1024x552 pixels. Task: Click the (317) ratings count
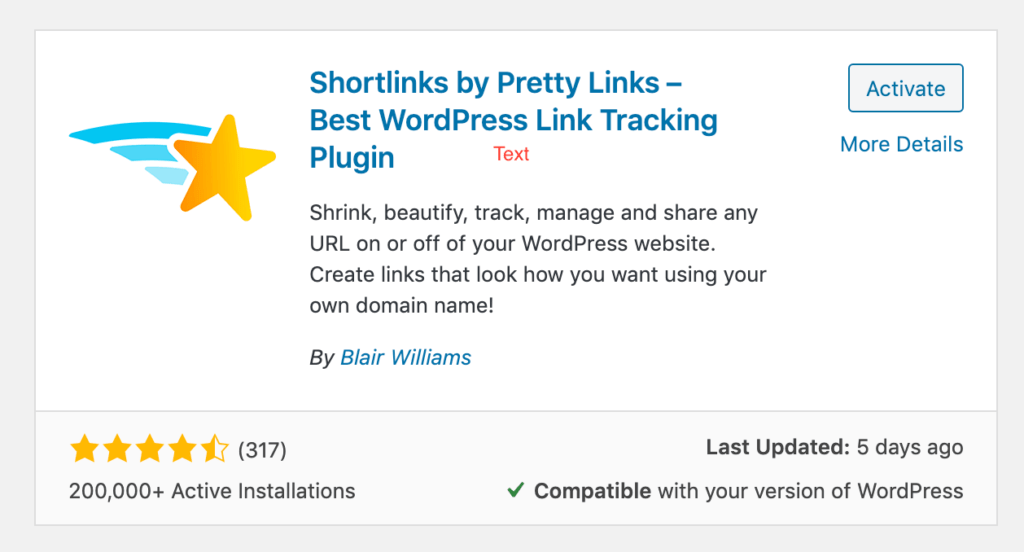[x=262, y=450]
